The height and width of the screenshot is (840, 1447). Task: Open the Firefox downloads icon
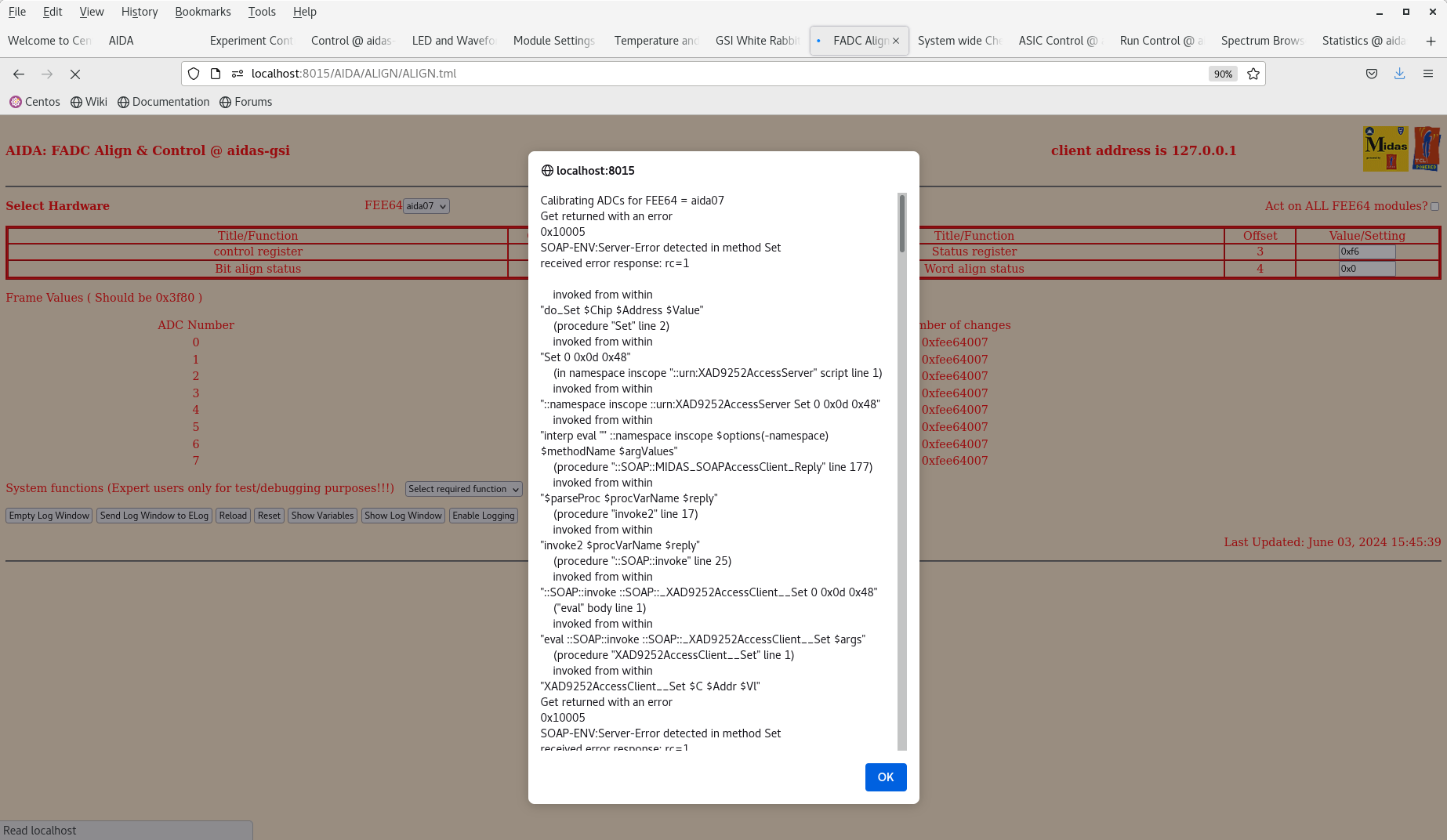click(1399, 74)
